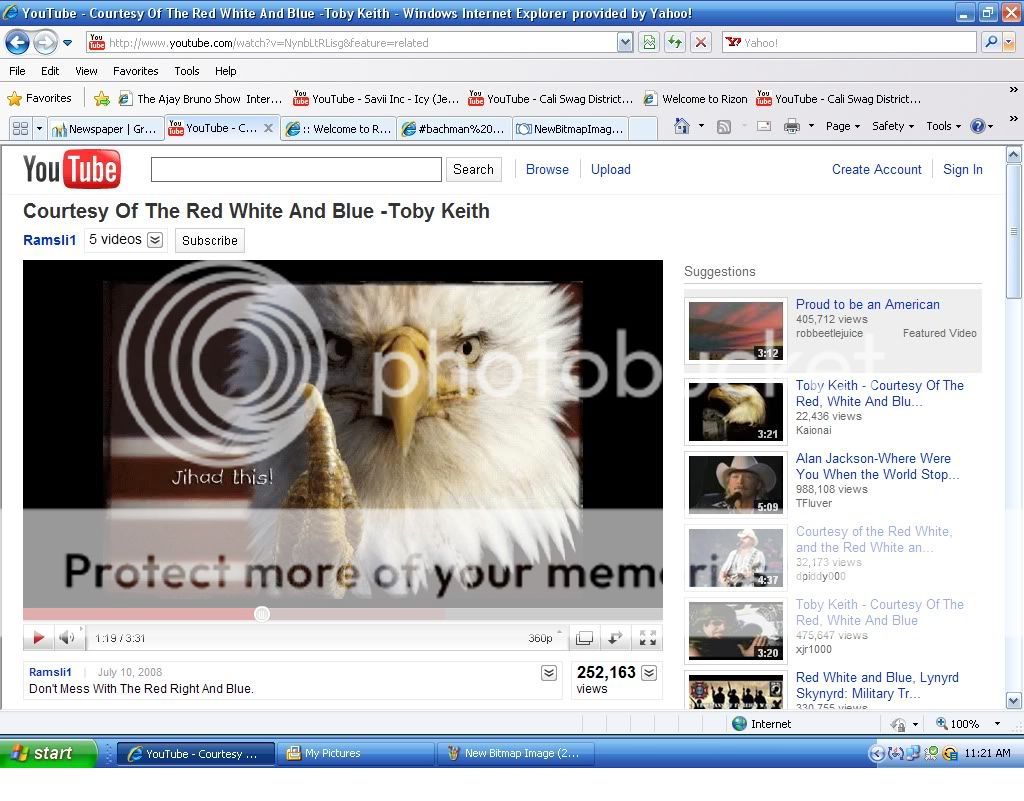Click the Windows start button
The image size is (1024, 801).
[x=48, y=753]
